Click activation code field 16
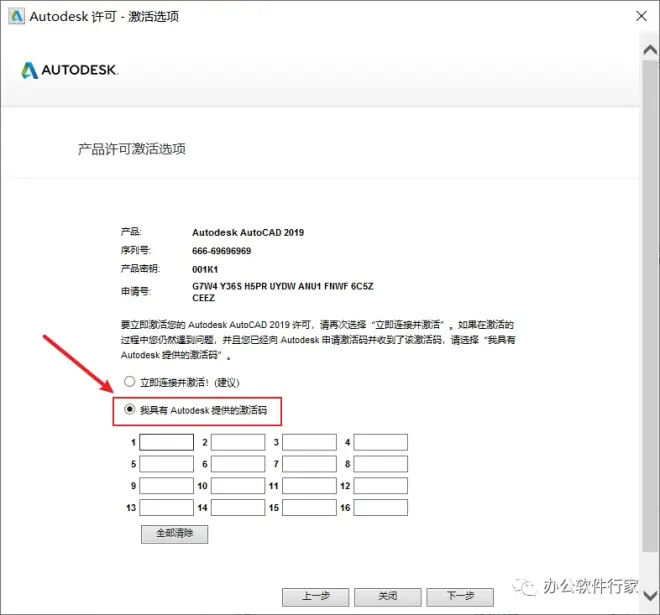This screenshot has width=660, height=615. pos(381,508)
